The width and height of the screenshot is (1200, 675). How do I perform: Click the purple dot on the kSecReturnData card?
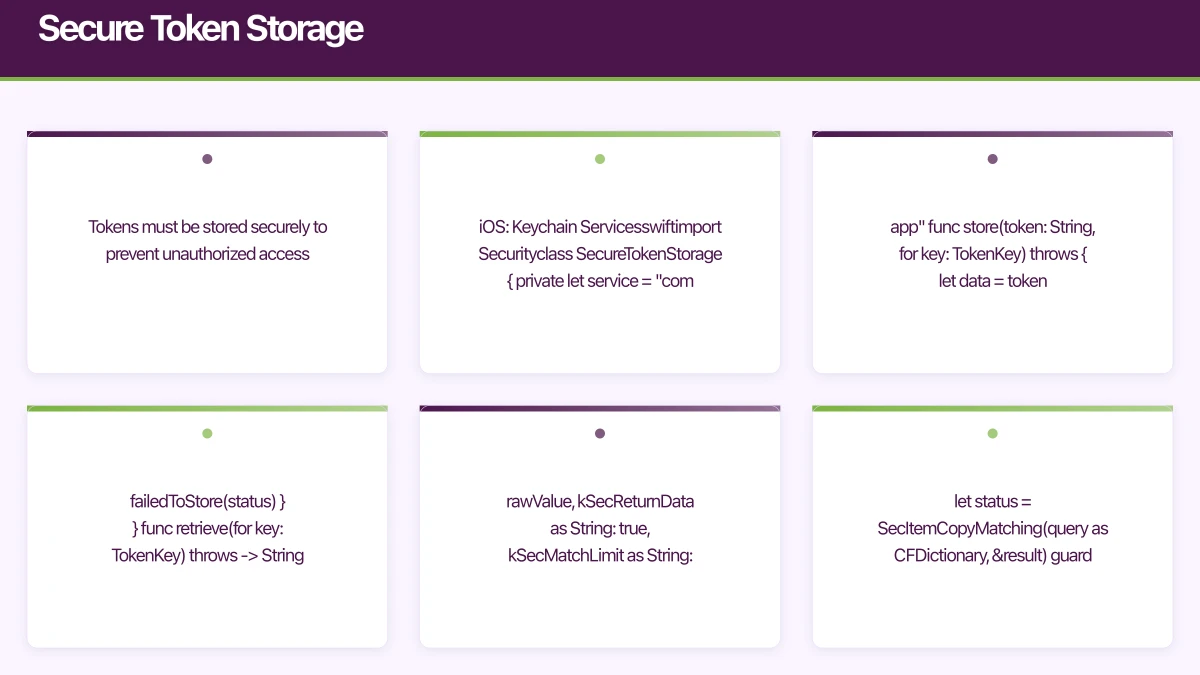(600, 433)
